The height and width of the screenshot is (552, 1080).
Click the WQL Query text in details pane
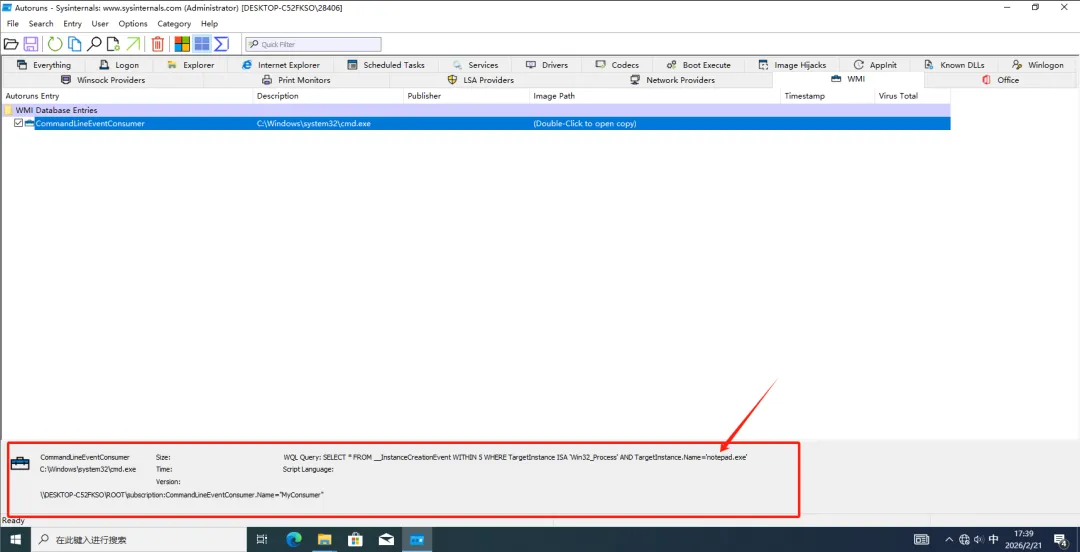(x=516, y=457)
